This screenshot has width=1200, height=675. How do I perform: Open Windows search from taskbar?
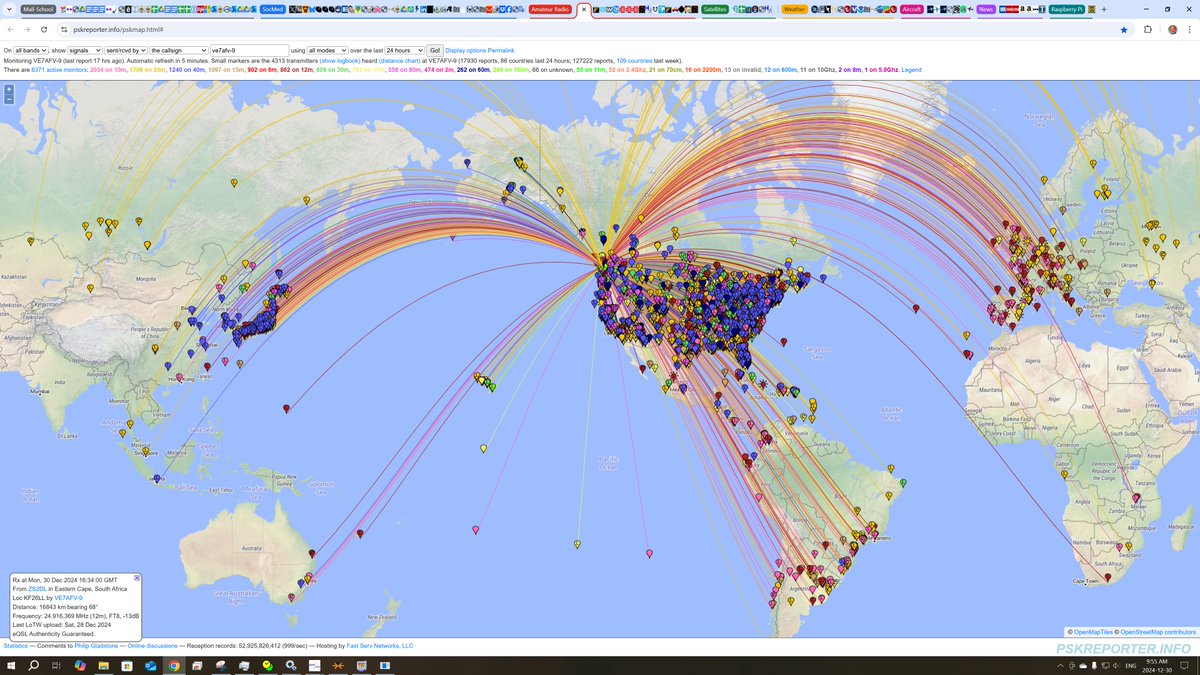[x=33, y=665]
